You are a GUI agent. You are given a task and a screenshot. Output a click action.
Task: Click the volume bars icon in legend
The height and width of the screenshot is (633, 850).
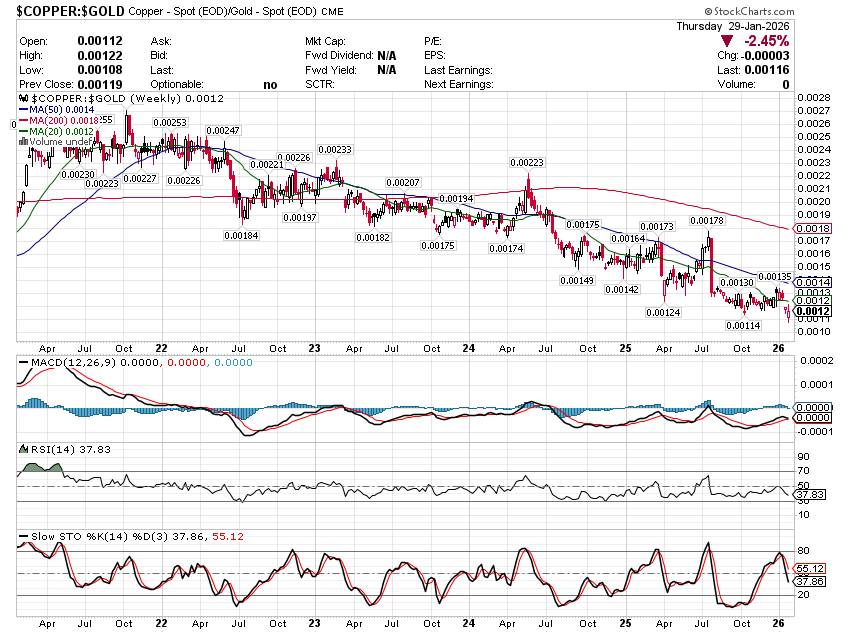click(24, 142)
